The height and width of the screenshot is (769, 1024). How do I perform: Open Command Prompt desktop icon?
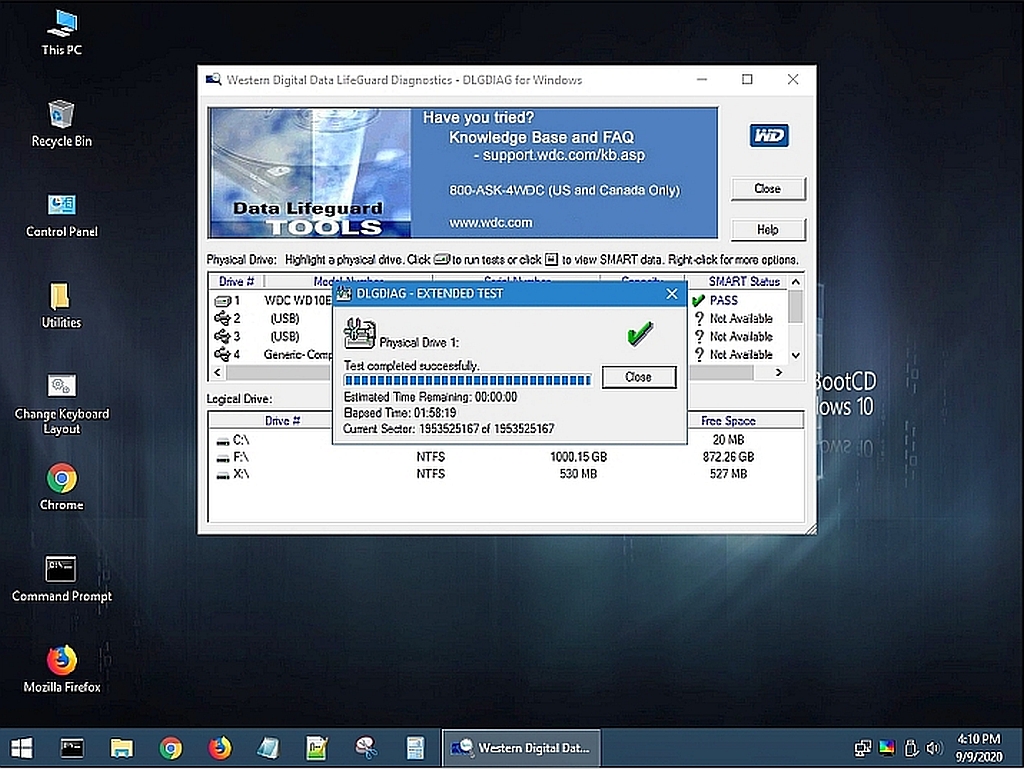61,578
